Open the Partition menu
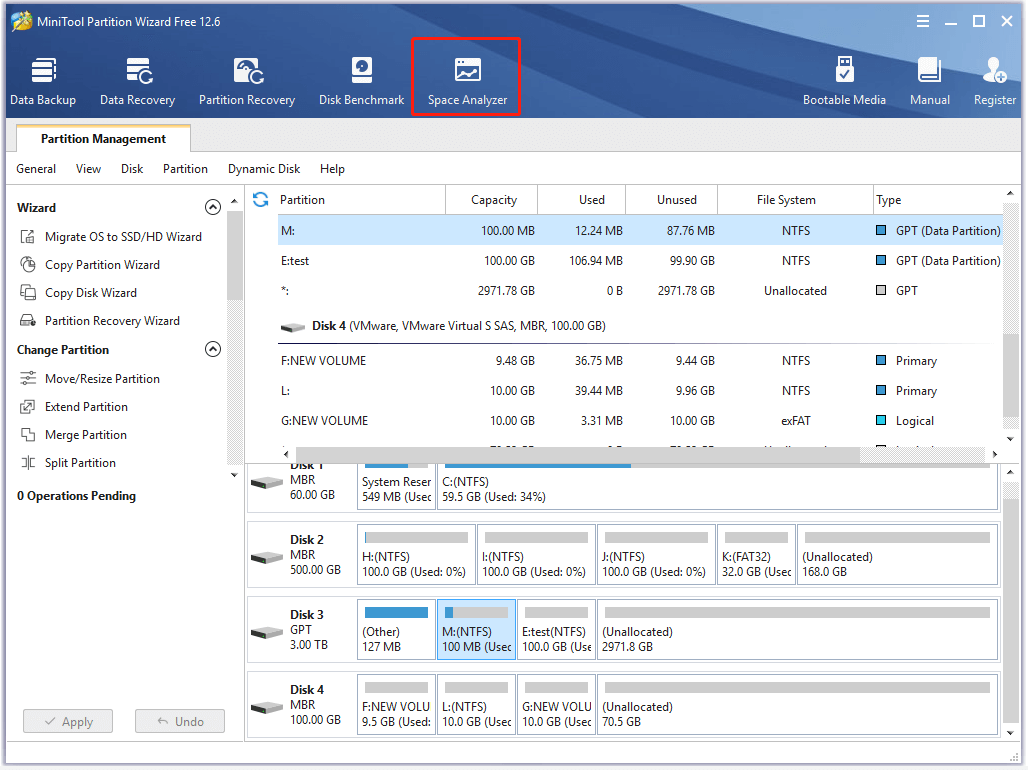1028x770 pixels. 186,169
